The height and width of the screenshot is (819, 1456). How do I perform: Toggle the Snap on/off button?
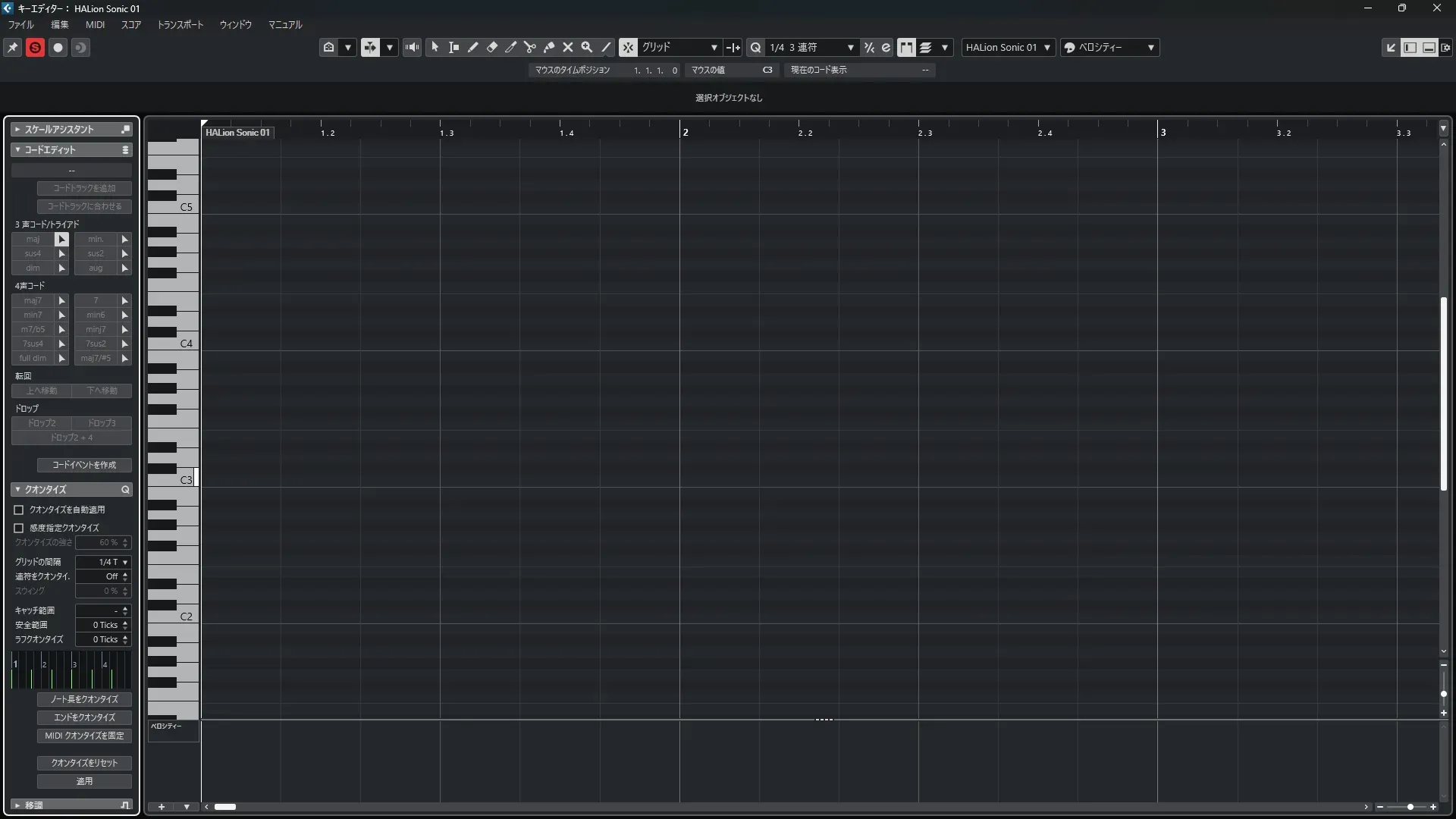coord(628,47)
